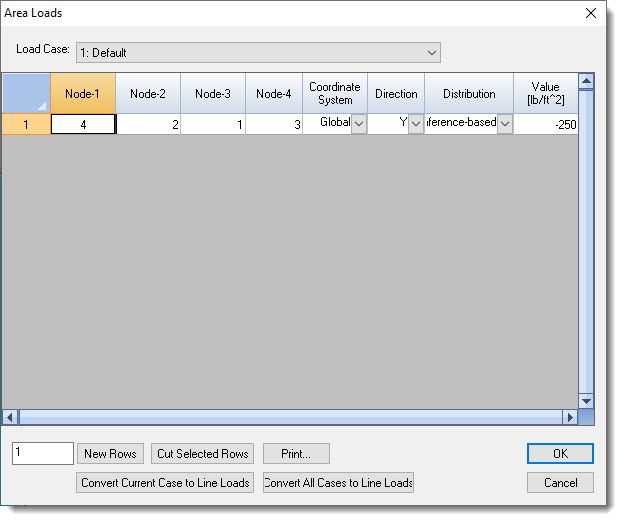The height and width of the screenshot is (521, 622).
Task: Select the Node-2 cell in row 1
Action: tap(148, 124)
